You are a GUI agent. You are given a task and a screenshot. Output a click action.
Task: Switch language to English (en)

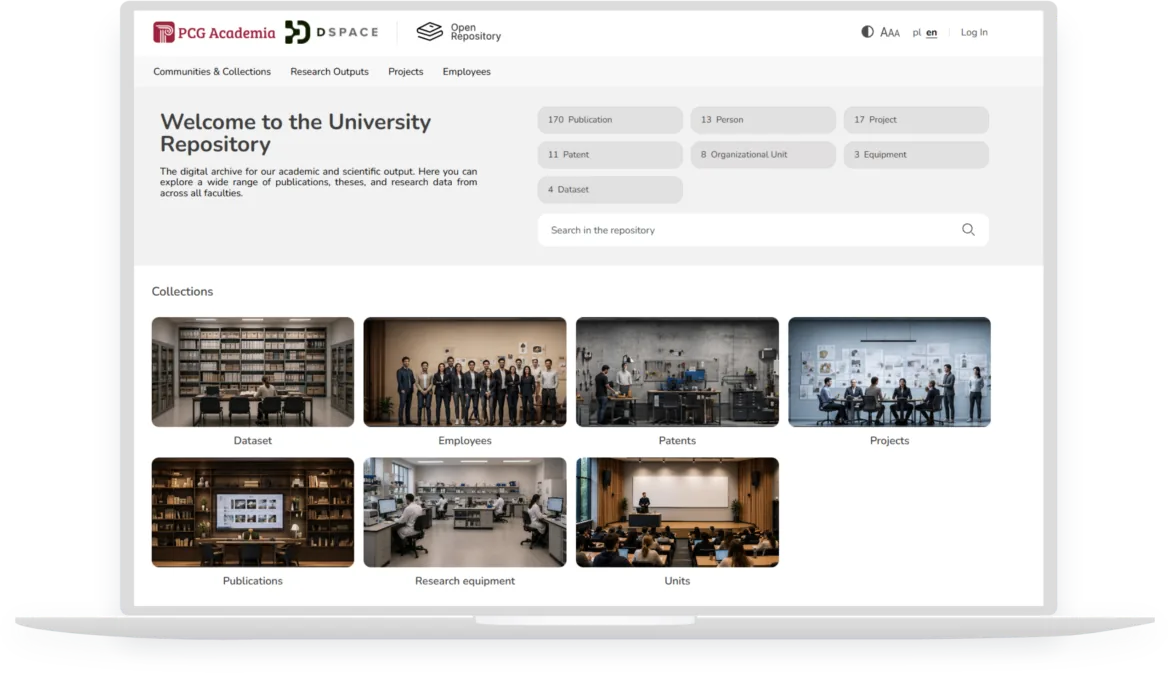[931, 33]
